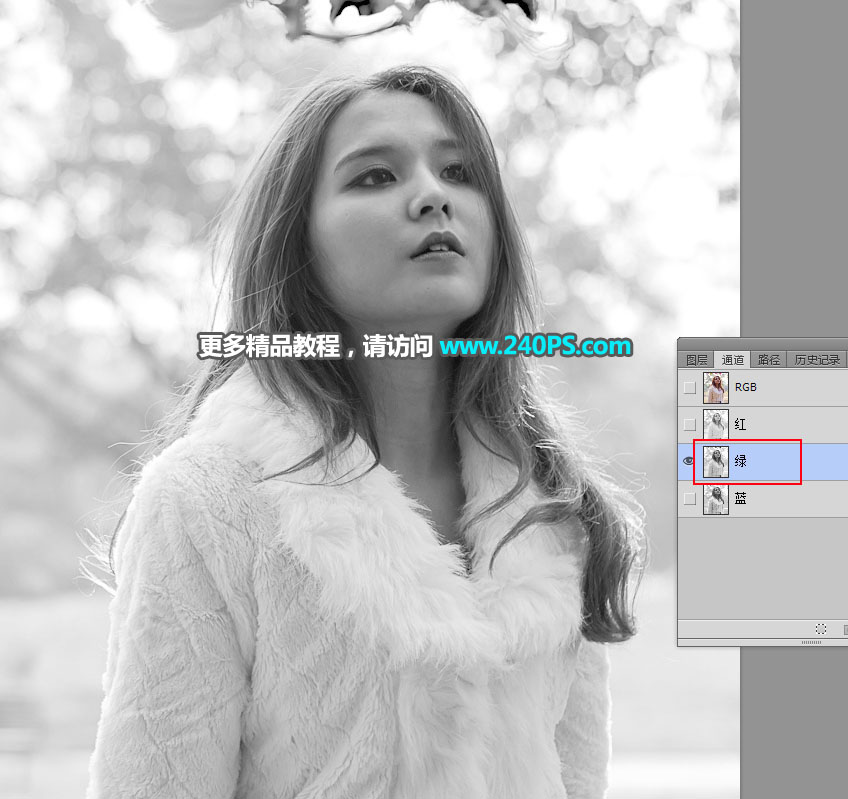The height and width of the screenshot is (799, 848).
Task: Click the 绿 channel thumbnail
Action: (716, 461)
